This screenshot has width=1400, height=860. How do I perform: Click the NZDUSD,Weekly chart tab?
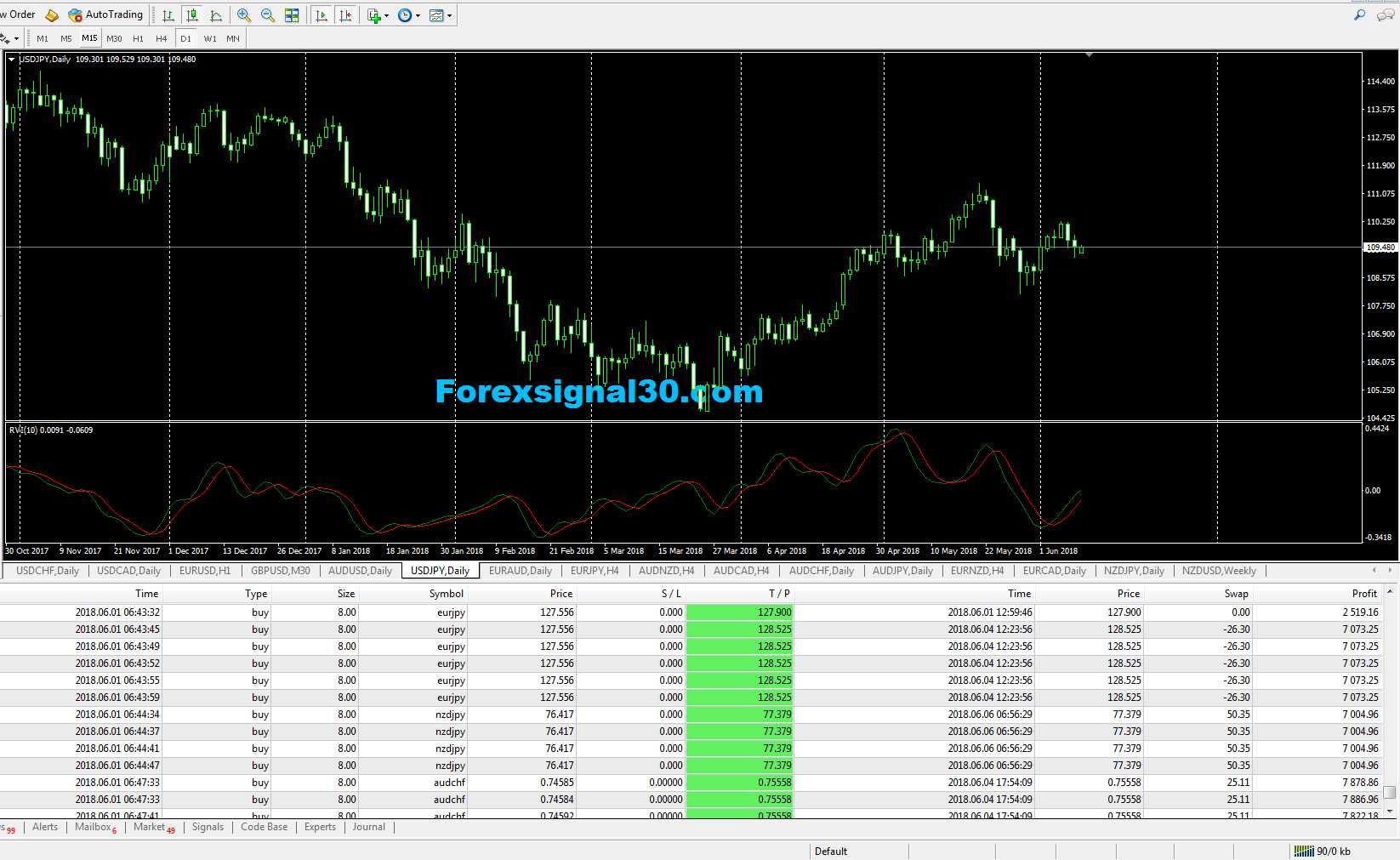1218,571
